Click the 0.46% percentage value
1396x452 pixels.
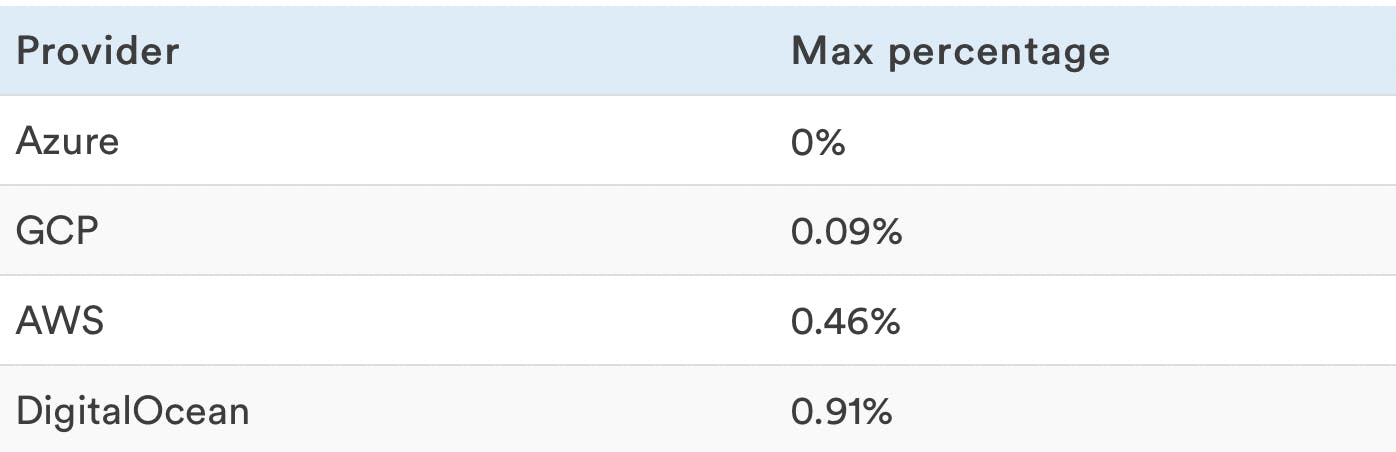(x=846, y=322)
